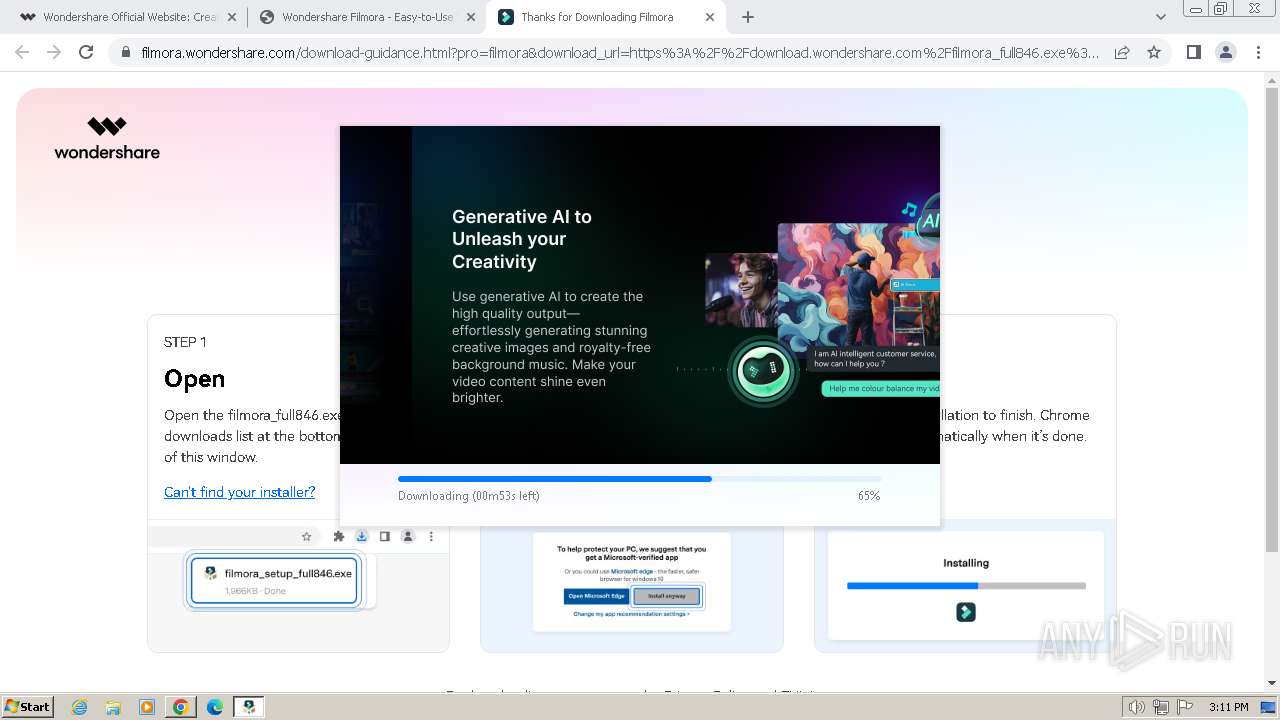The height and width of the screenshot is (720, 1280).
Task: Open File Explorer from taskbar
Action: point(113,707)
